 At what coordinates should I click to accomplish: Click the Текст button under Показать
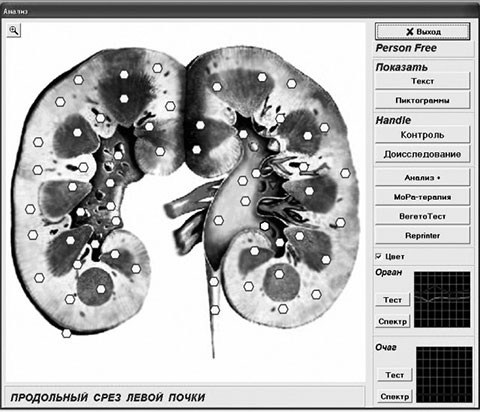(x=422, y=81)
